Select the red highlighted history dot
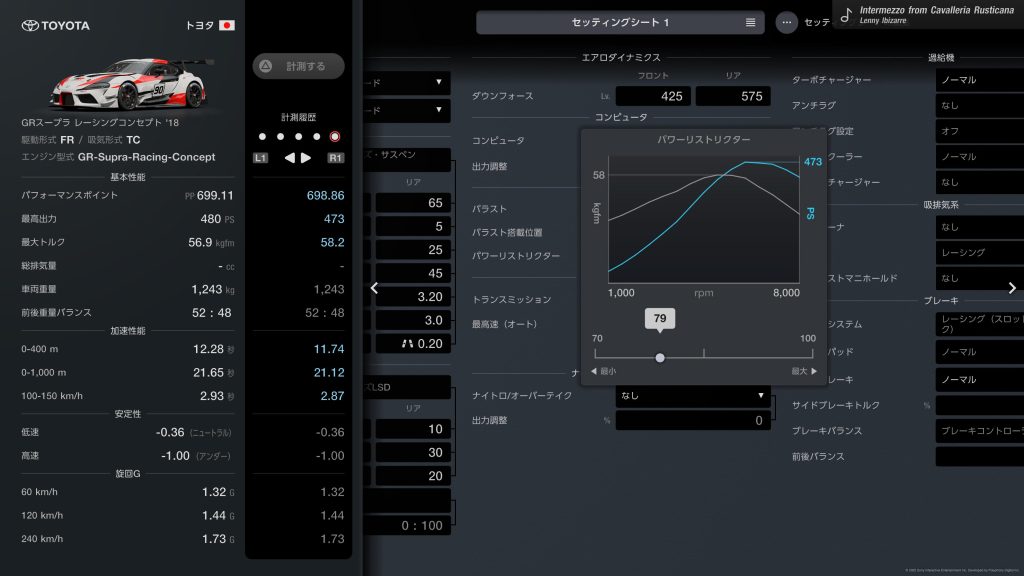Image resolution: width=1024 pixels, height=576 pixels. (335, 136)
